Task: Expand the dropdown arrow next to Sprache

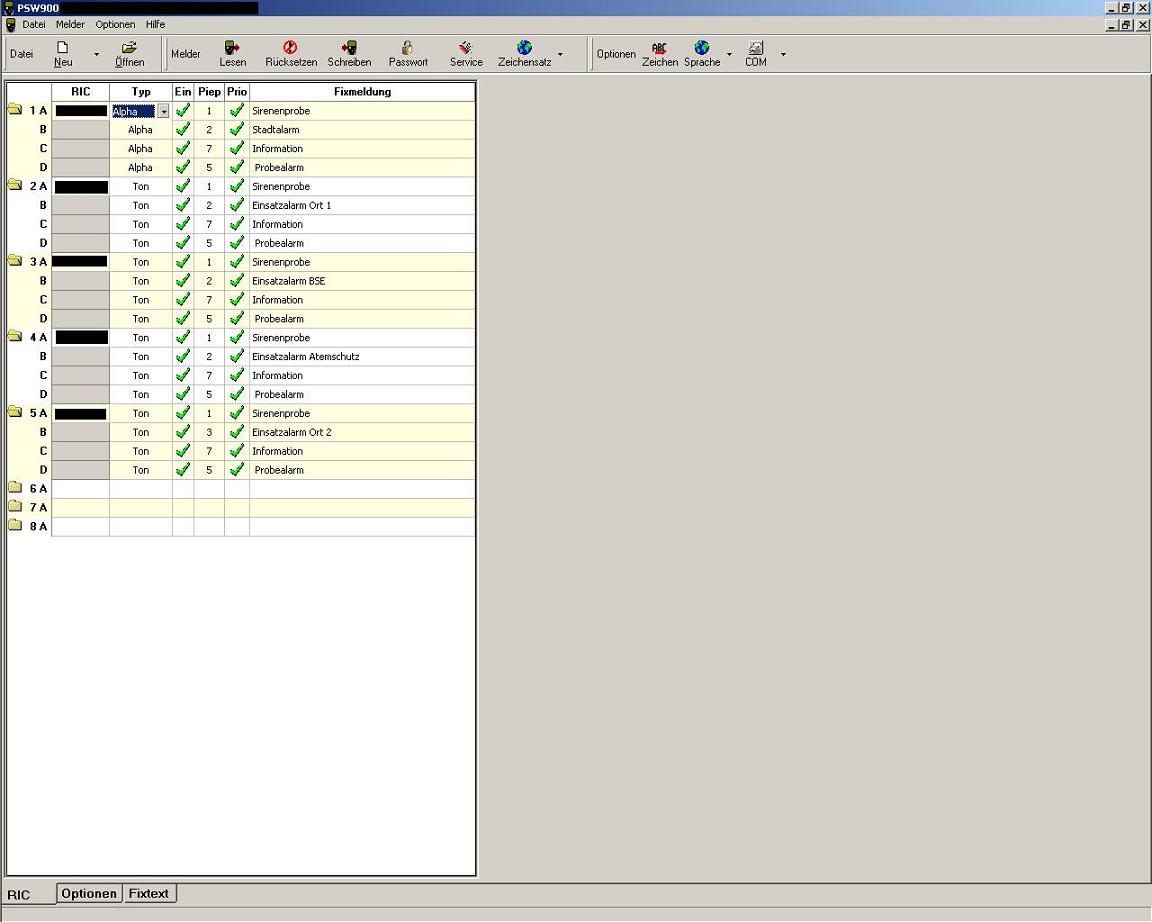Action: click(729, 55)
